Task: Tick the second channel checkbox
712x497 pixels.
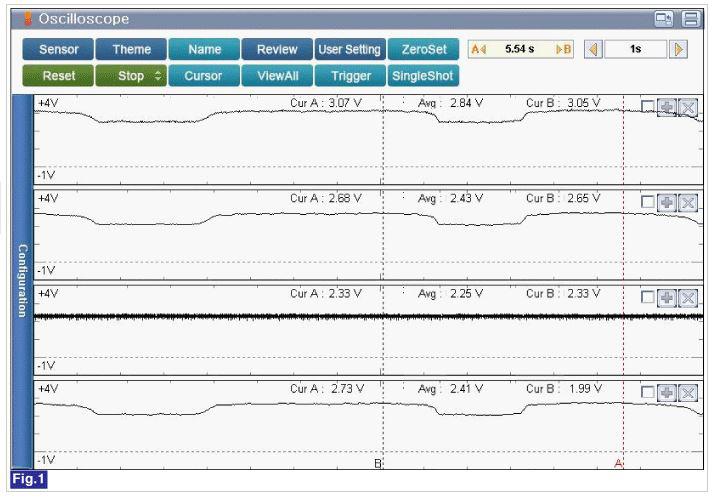Action: click(648, 202)
